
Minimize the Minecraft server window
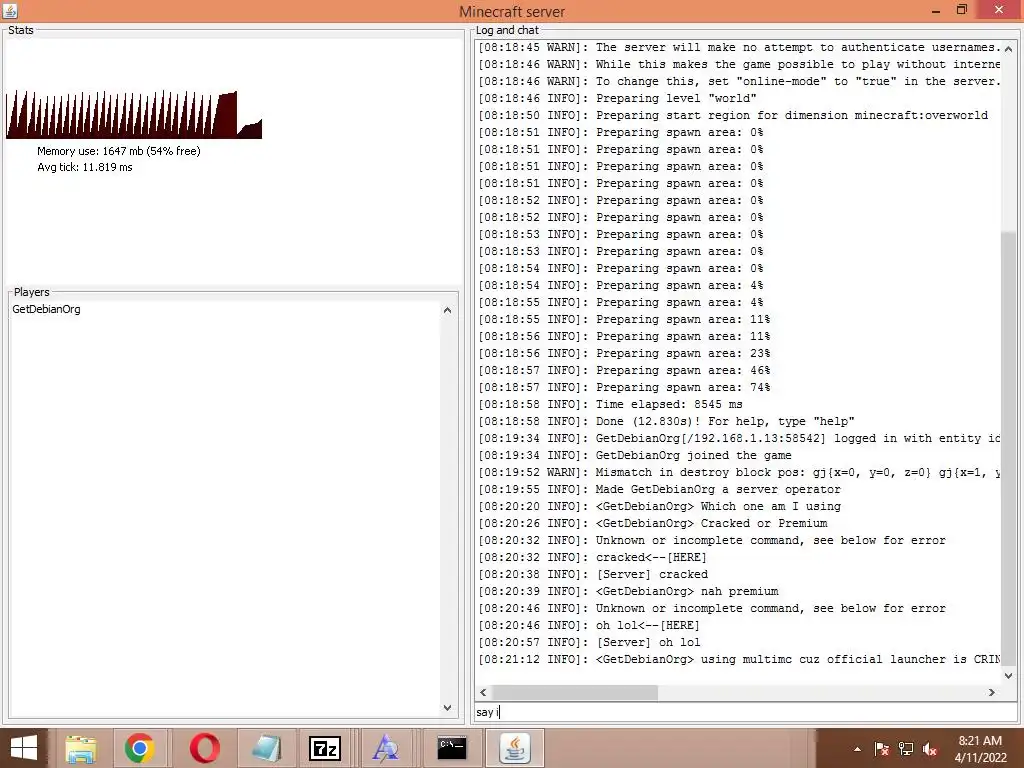935,10
